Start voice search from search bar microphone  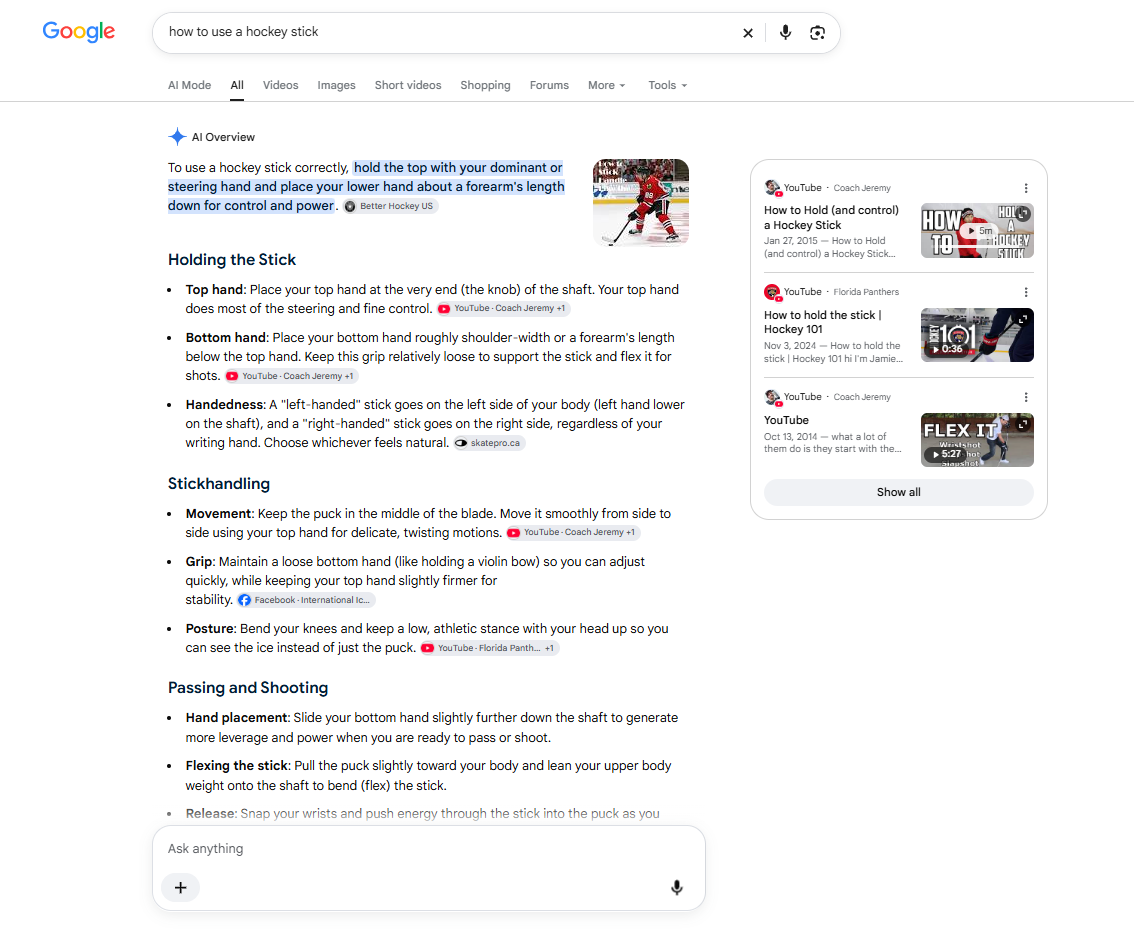(785, 33)
